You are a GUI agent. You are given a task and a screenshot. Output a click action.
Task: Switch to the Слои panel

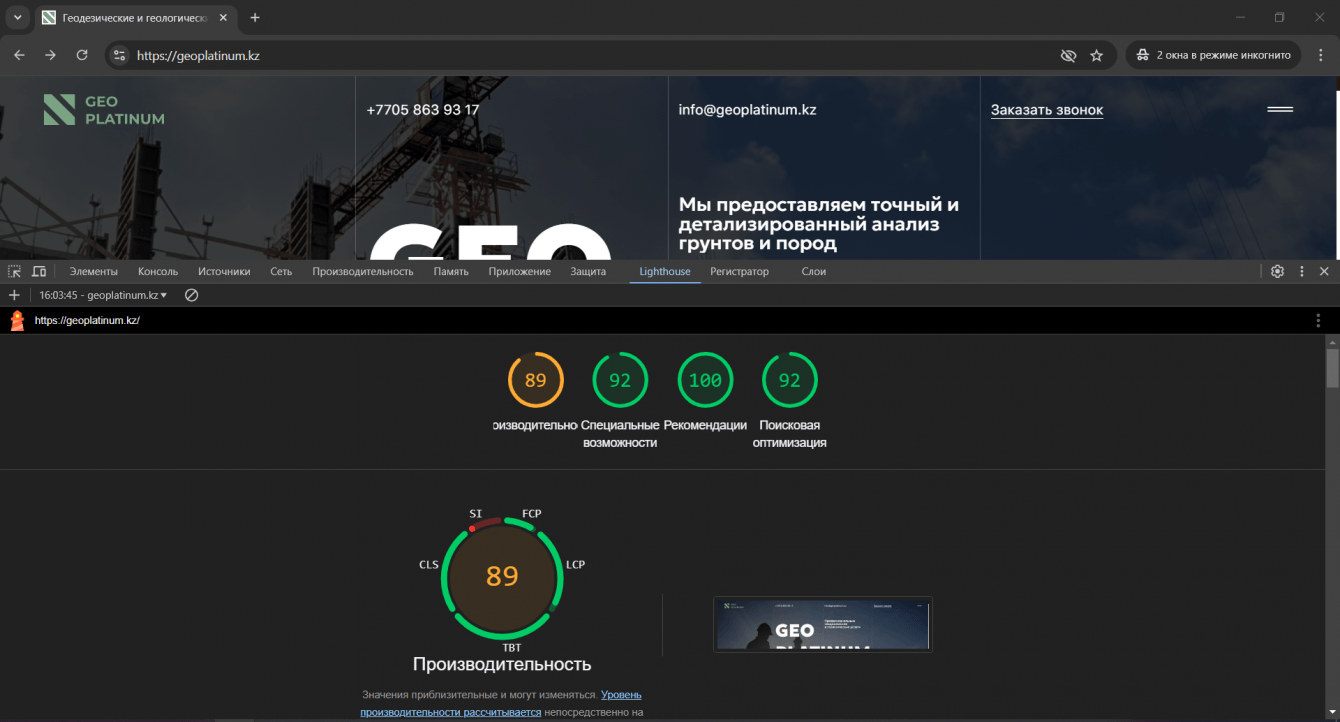(814, 271)
